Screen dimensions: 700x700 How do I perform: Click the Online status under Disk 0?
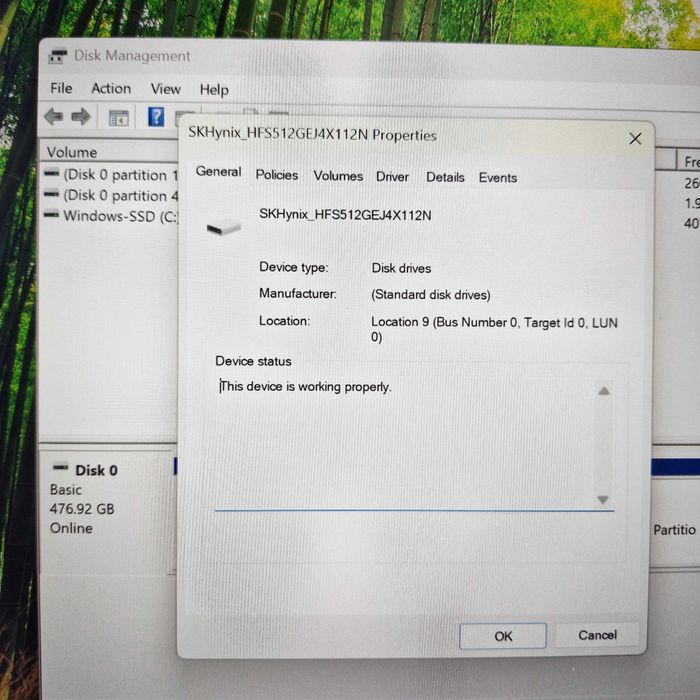(71, 528)
